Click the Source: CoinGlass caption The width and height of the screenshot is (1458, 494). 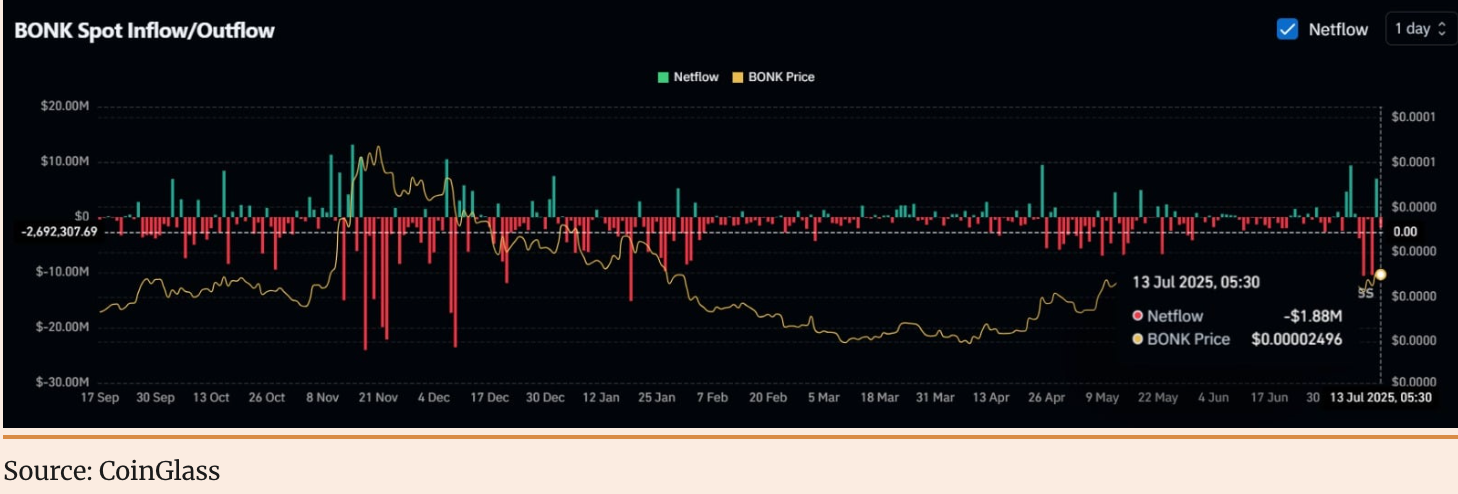[x=111, y=471]
